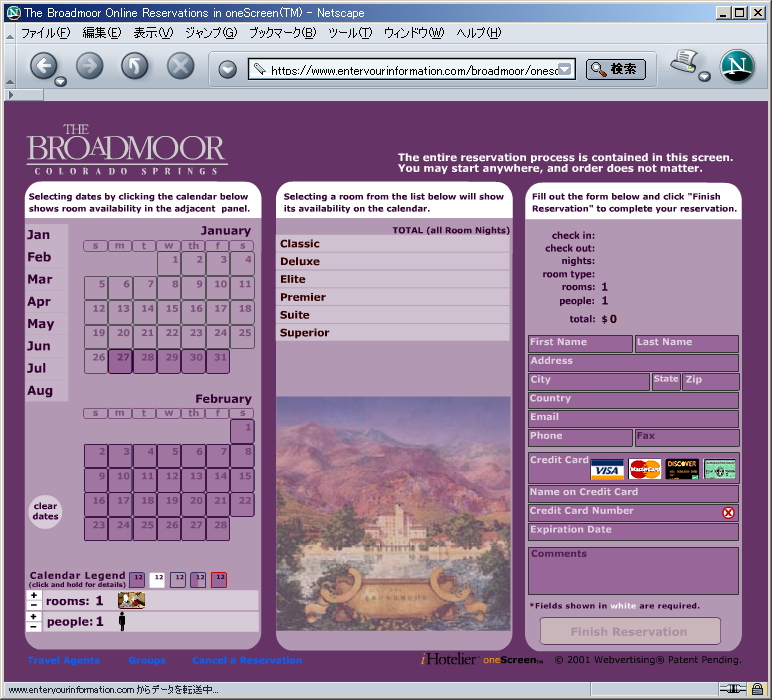Open the ブックマーク(B) menu
The width and height of the screenshot is (772, 700).
coord(283,33)
